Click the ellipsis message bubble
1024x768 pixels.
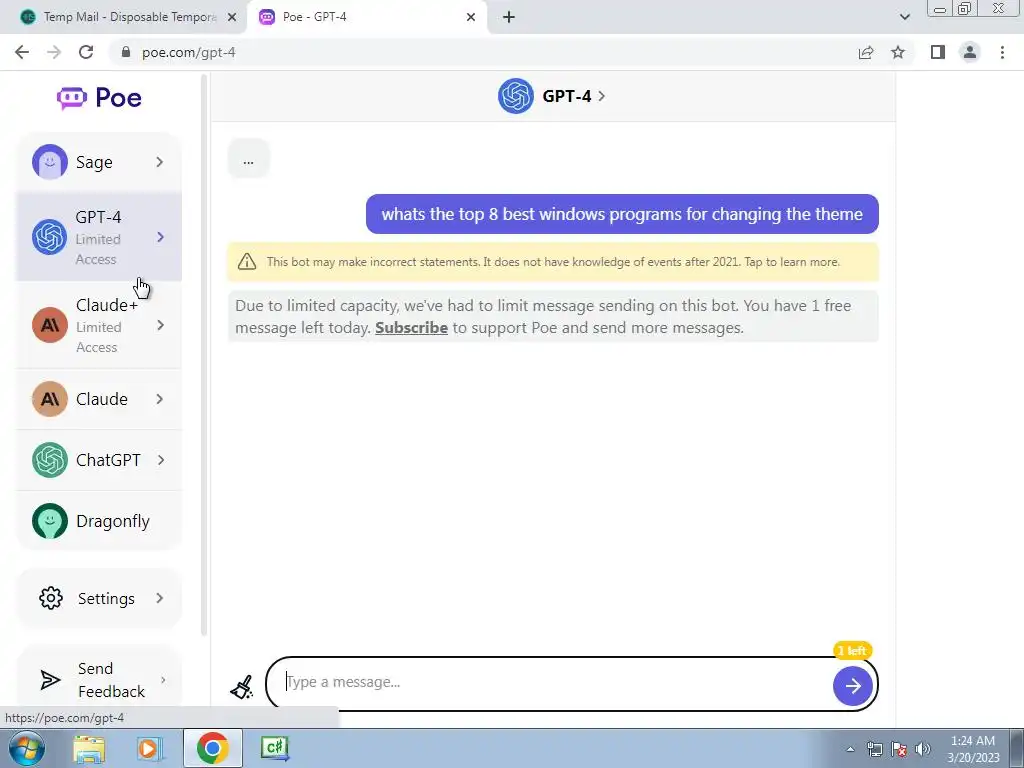[x=248, y=159]
